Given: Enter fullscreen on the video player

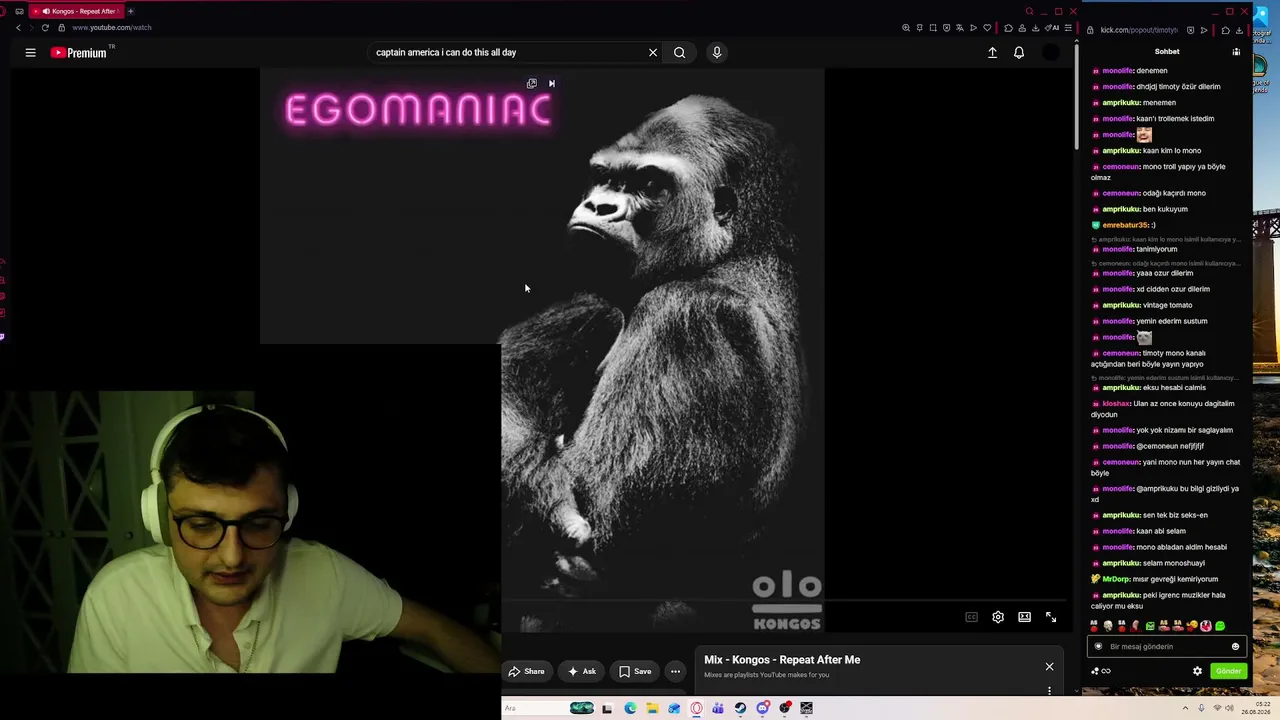Looking at the screenshot, I should pos(1051,617).
